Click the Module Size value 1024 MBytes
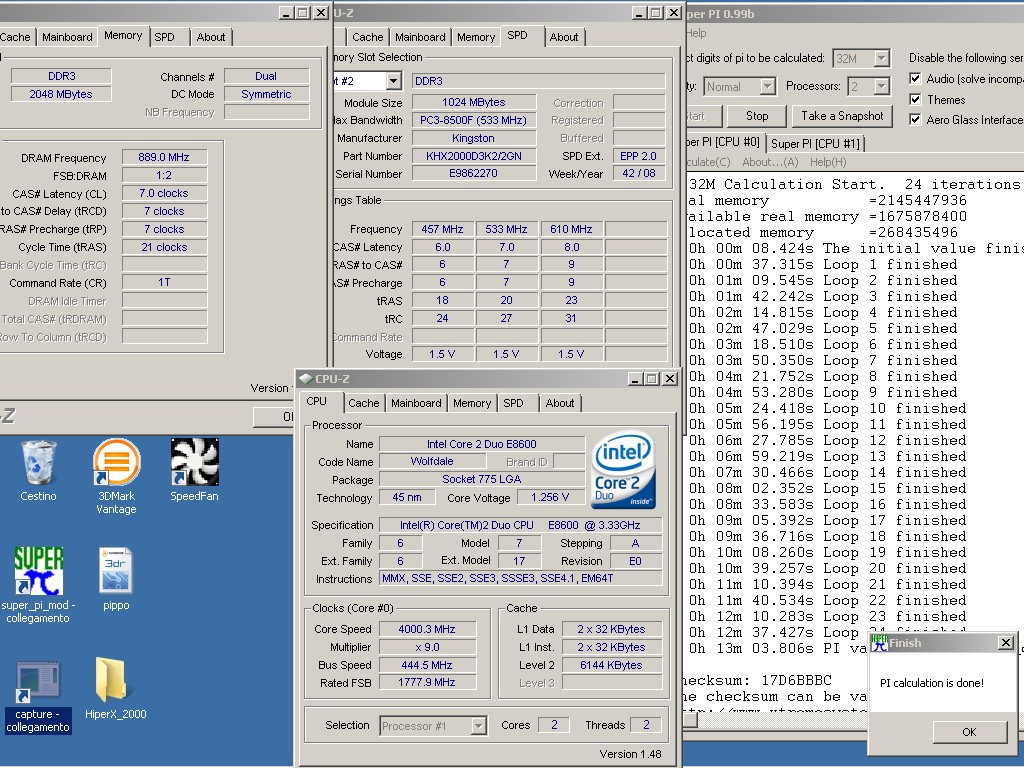The width and height of the screenshot is (1024, 768). point(473,102)
